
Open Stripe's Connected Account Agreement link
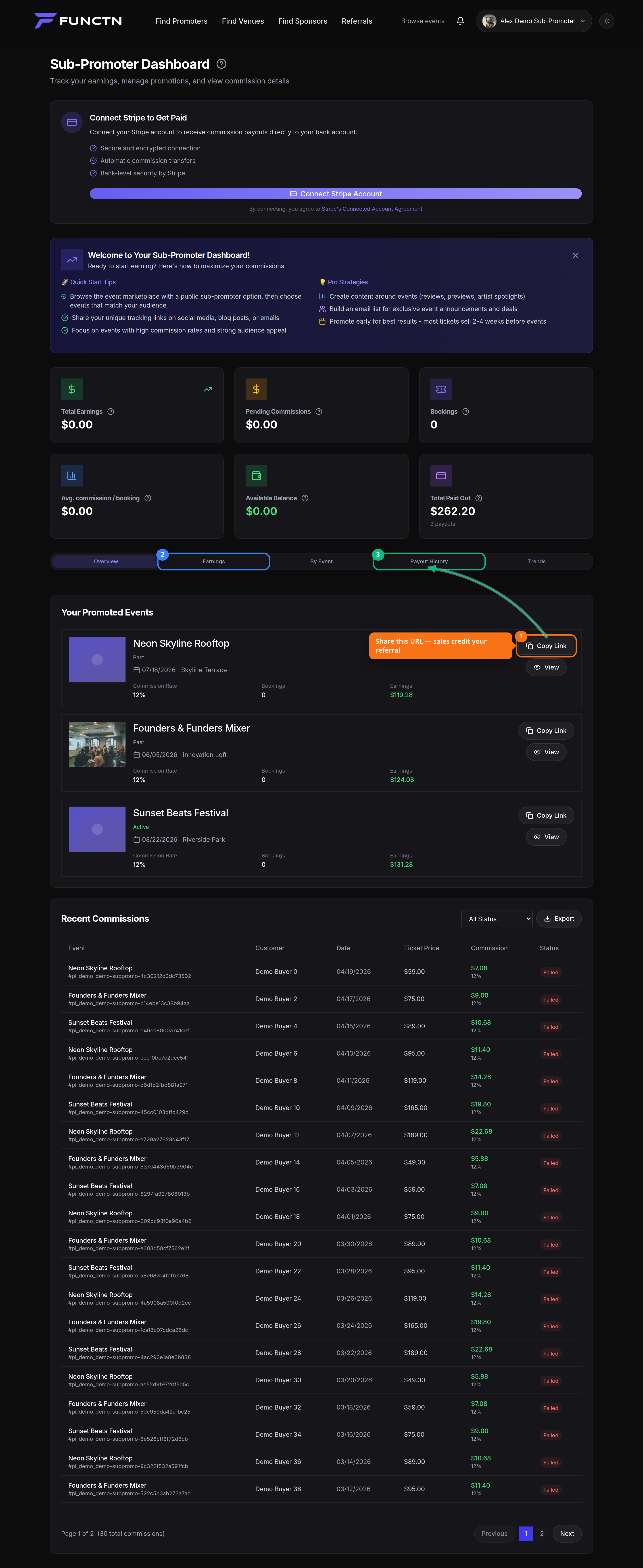[372, 209]
